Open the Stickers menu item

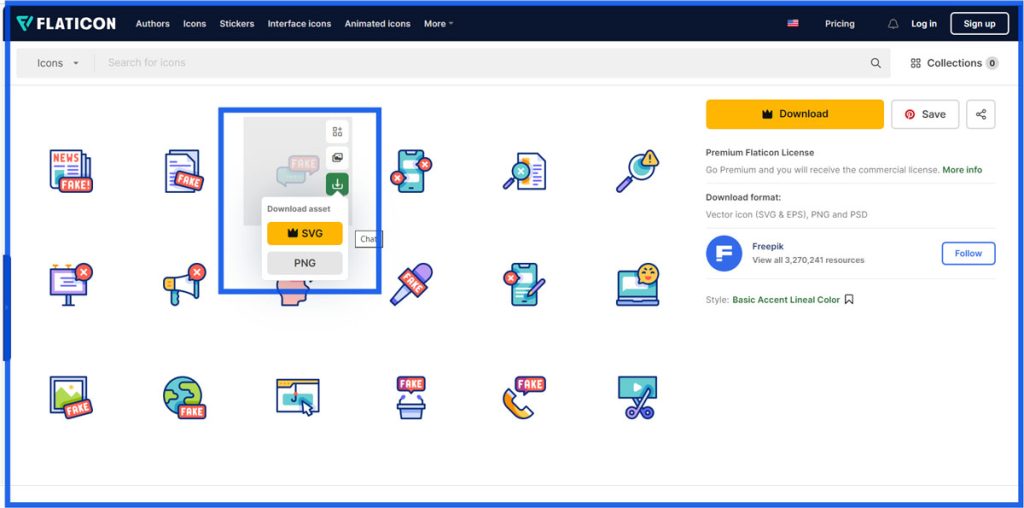click(237, 24)
